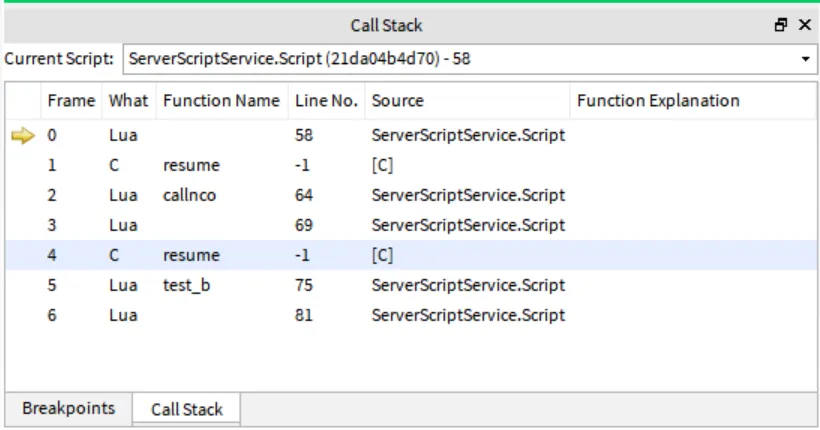Click ServerScriptService.Script source in frame 2

tap(469, 196)
